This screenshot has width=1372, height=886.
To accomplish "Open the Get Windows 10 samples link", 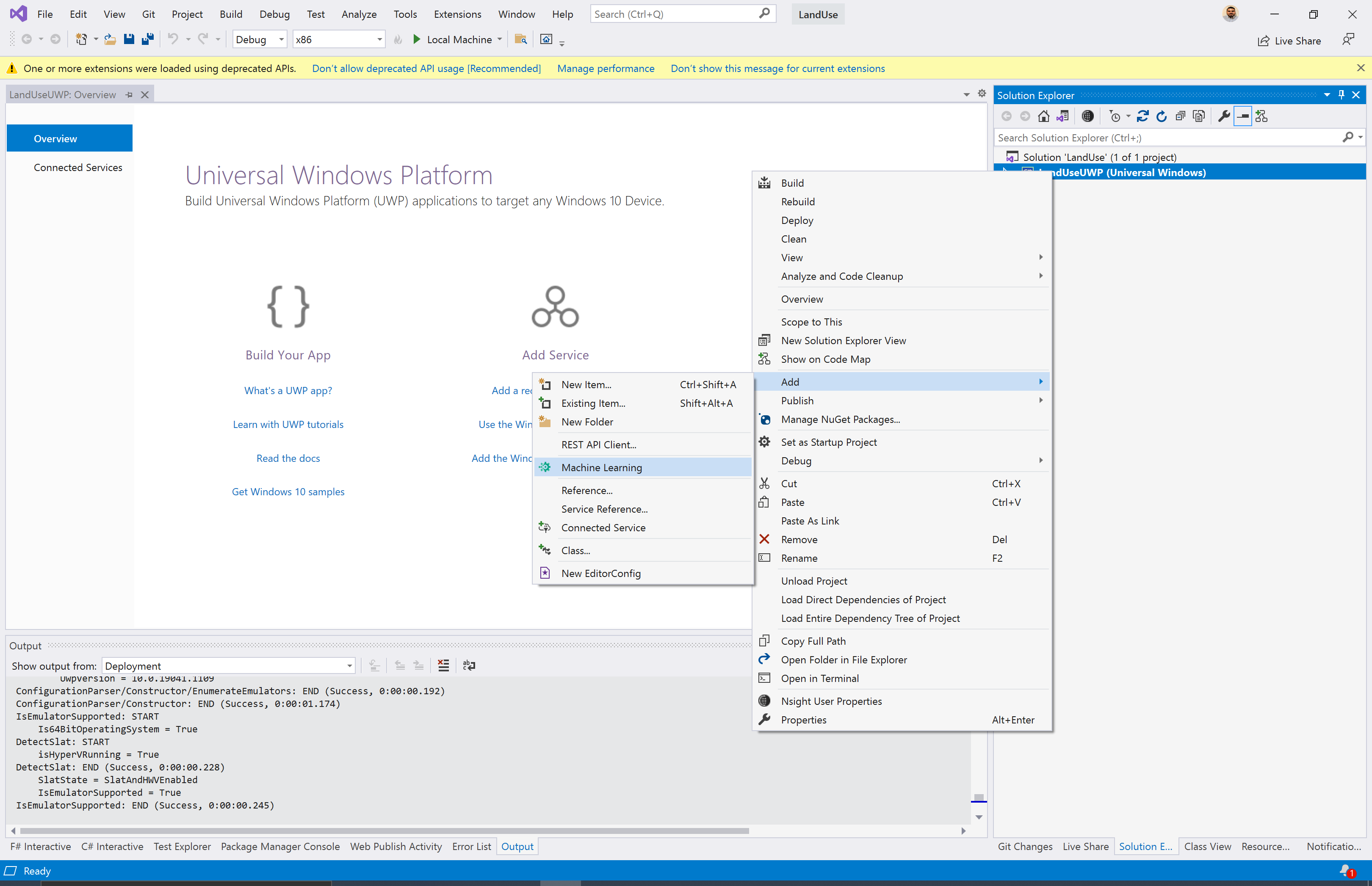I will tap(288, 491).
